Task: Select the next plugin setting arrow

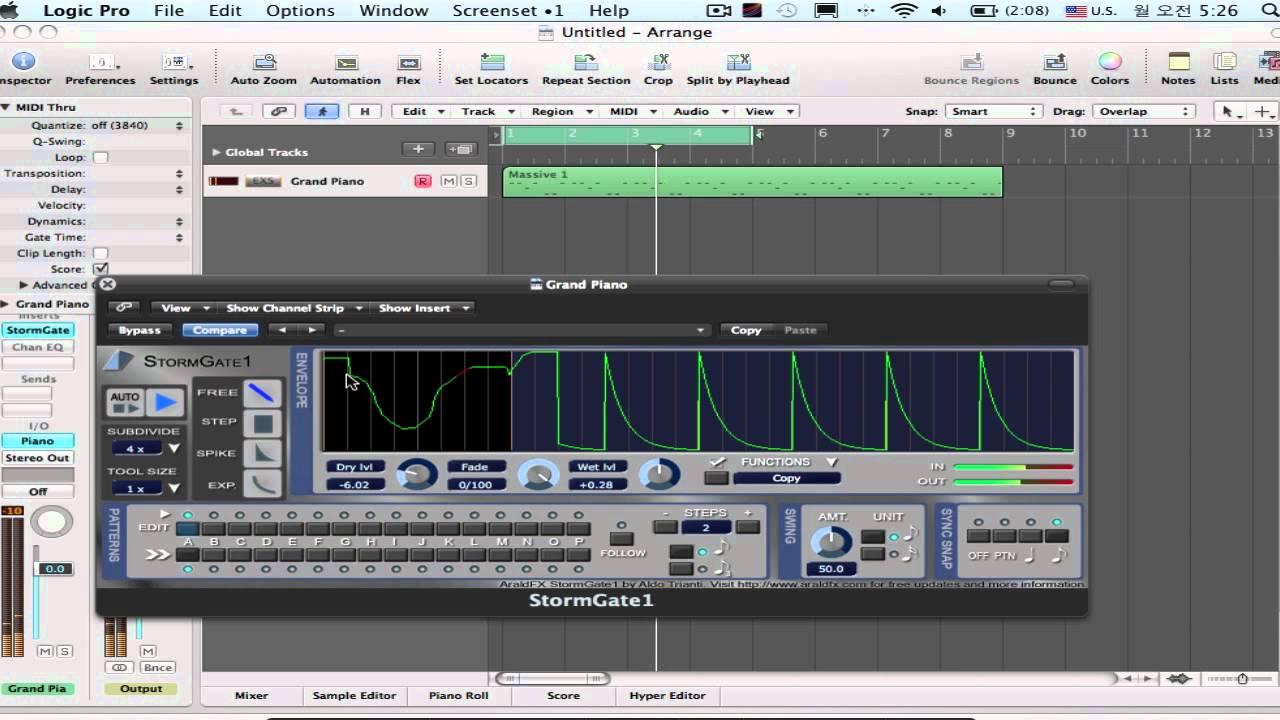Action: [x=313, y=330]
